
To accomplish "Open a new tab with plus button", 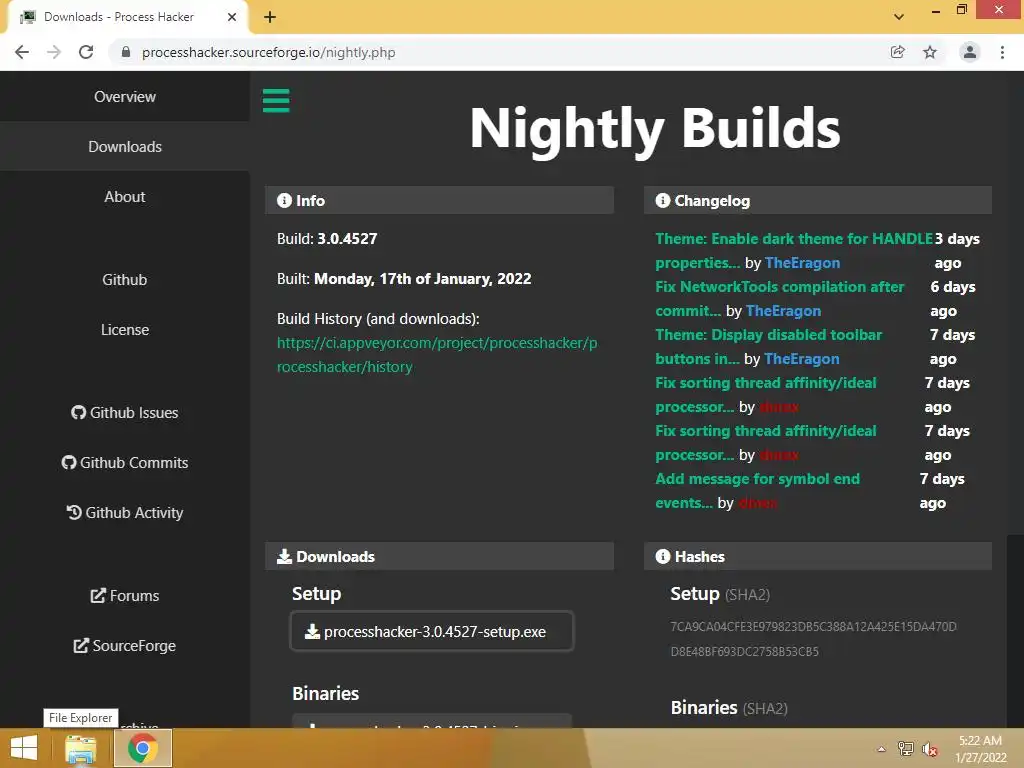I will [x=270, y=17].
